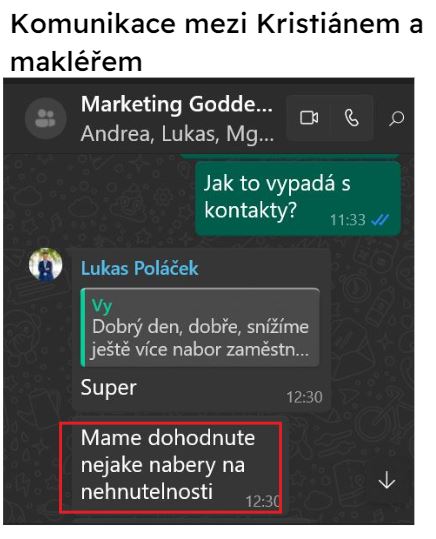Start a voice call with the group

click(352, 118)
